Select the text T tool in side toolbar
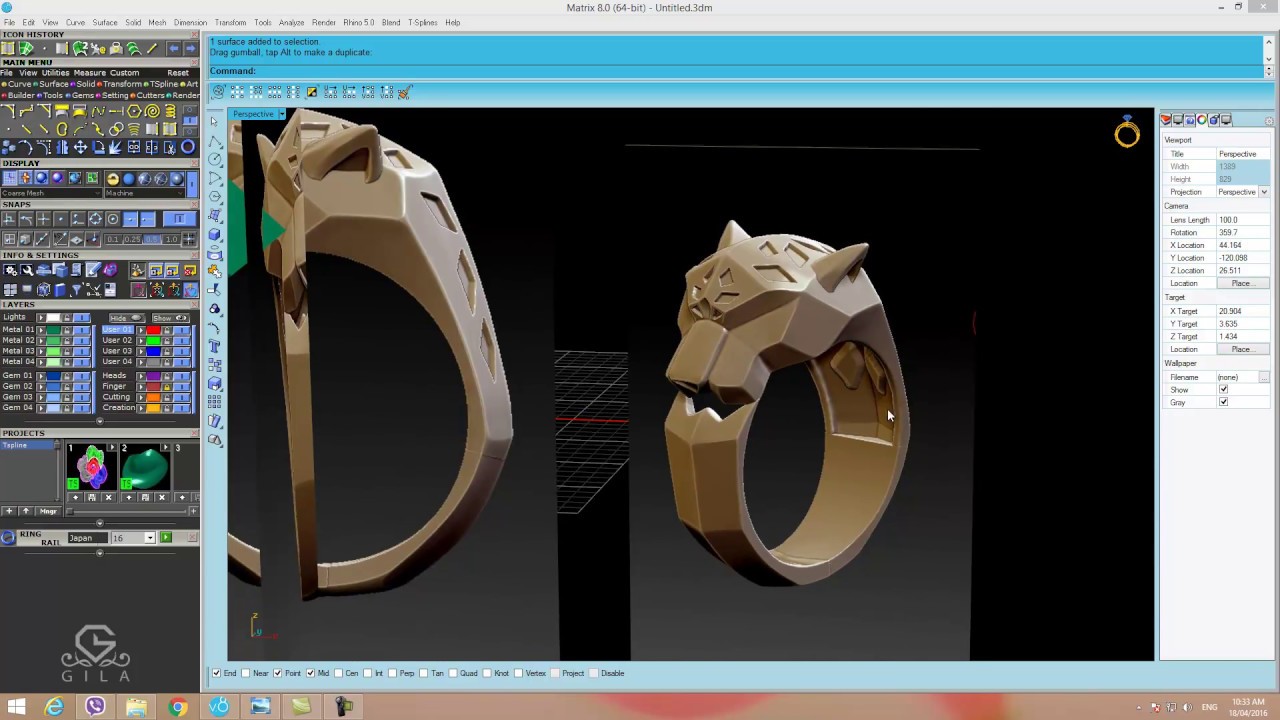 point(215,346)
